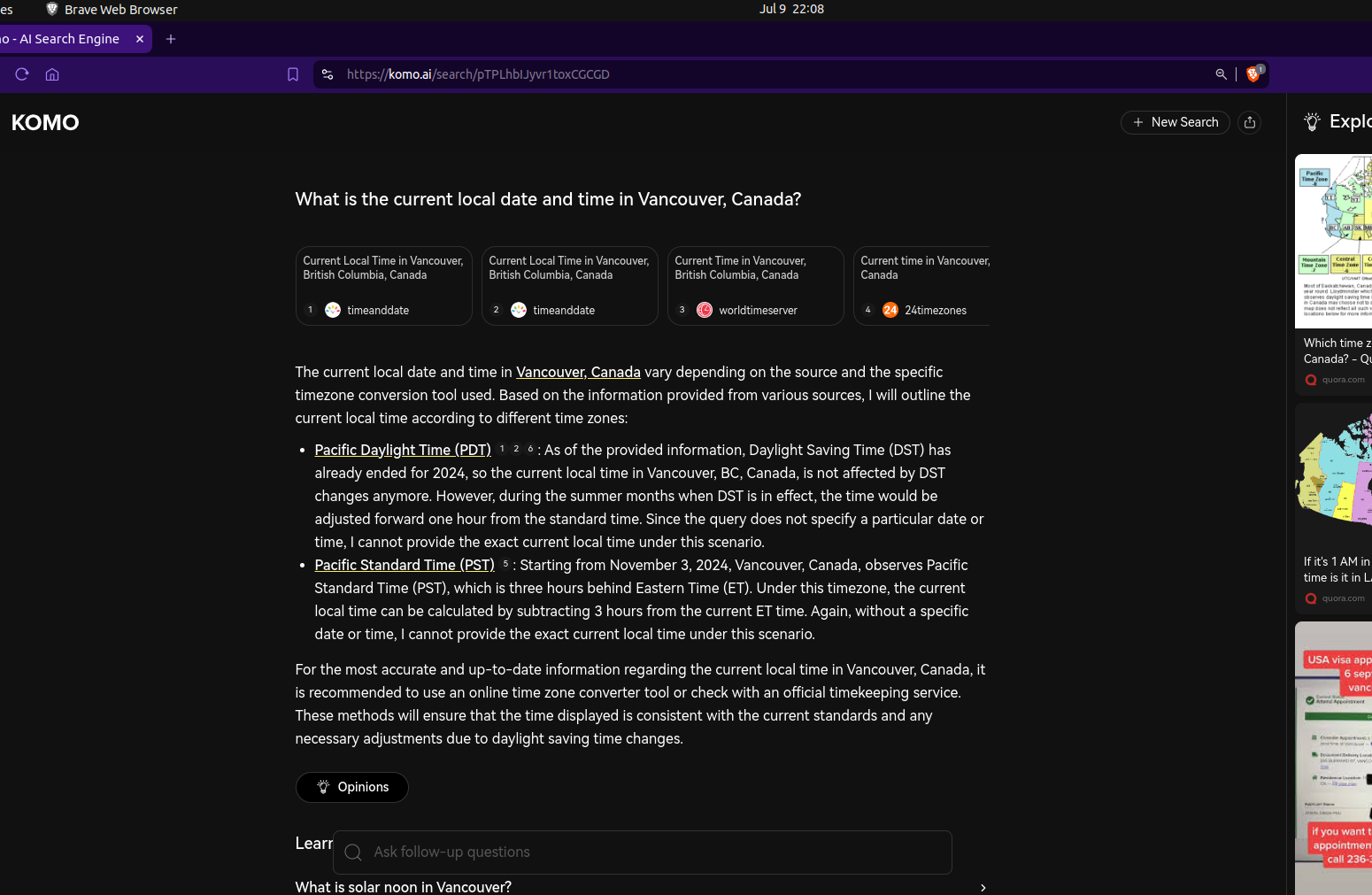Start a New Search
Image resolution: width=1372 pixels, height=895 pixels.
click(x=1175, y=122)
